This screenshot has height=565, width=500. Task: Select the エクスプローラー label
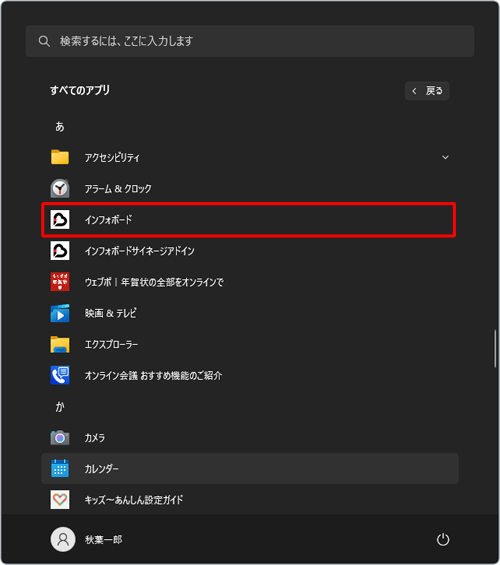[111, 344]
